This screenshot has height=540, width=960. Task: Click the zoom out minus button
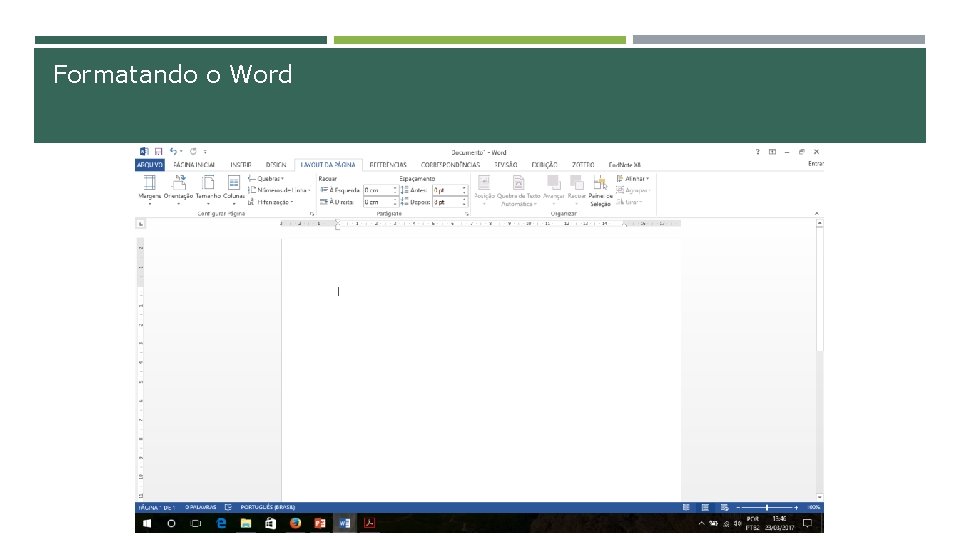(738, 508)
